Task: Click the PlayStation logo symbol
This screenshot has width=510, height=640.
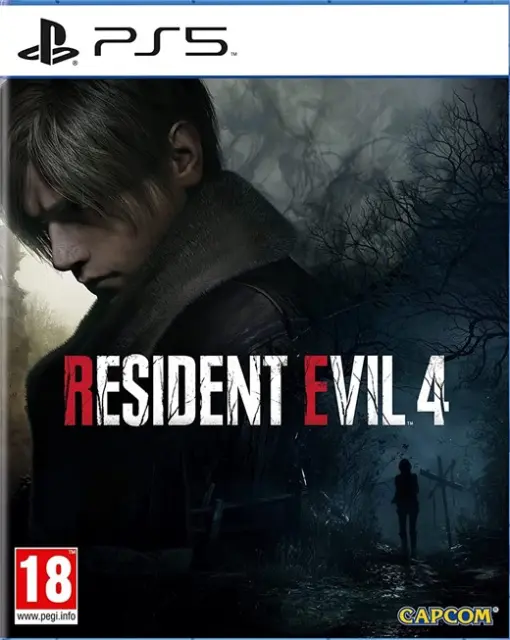Action: pos(48,42)
